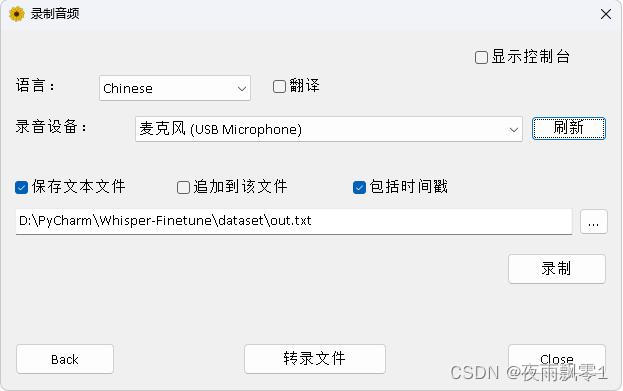
Task: Expand the 麦克风 (USB Microphone) device list
Action: pyautogui.click(x=329, y=129)
